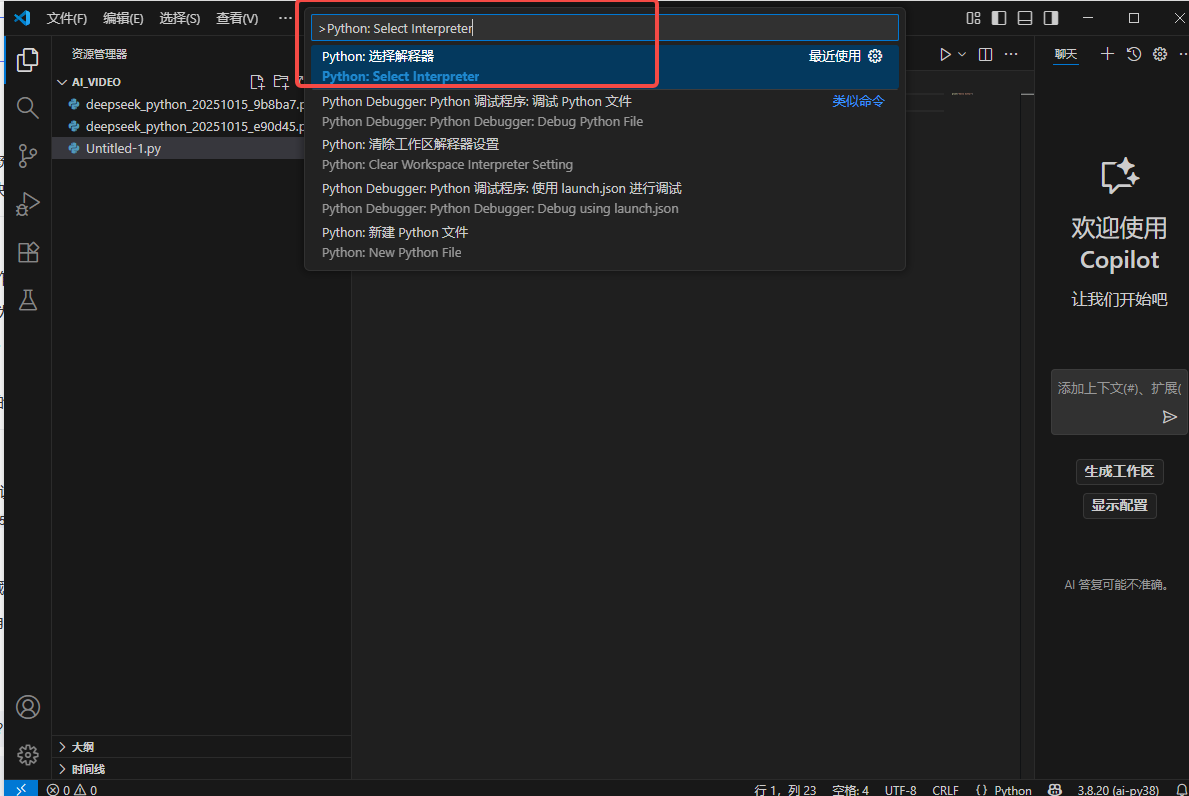The width and height of the screenshot is (1189, 796).
Task: Toggle secondary side bar visibility
Action: click(x=1051, y=18)
